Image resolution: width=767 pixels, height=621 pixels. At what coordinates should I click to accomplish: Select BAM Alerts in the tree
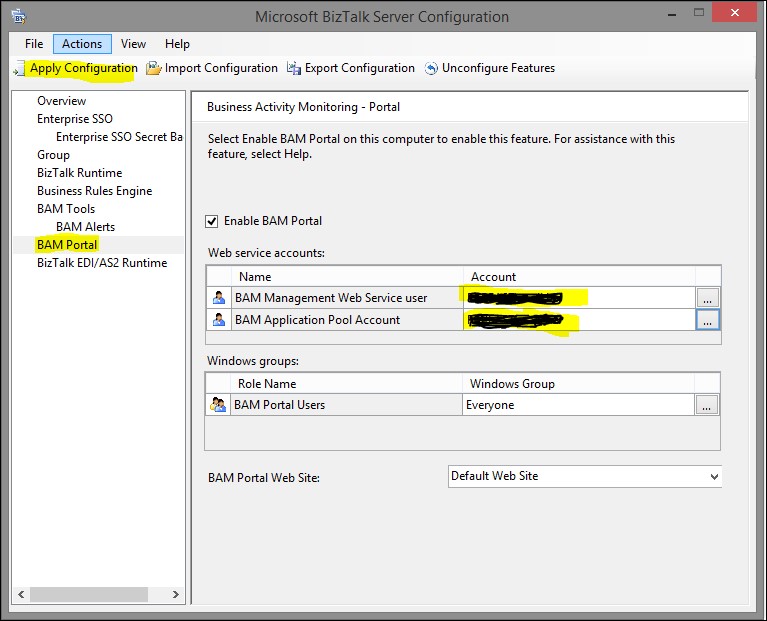(x=86, y=227)
